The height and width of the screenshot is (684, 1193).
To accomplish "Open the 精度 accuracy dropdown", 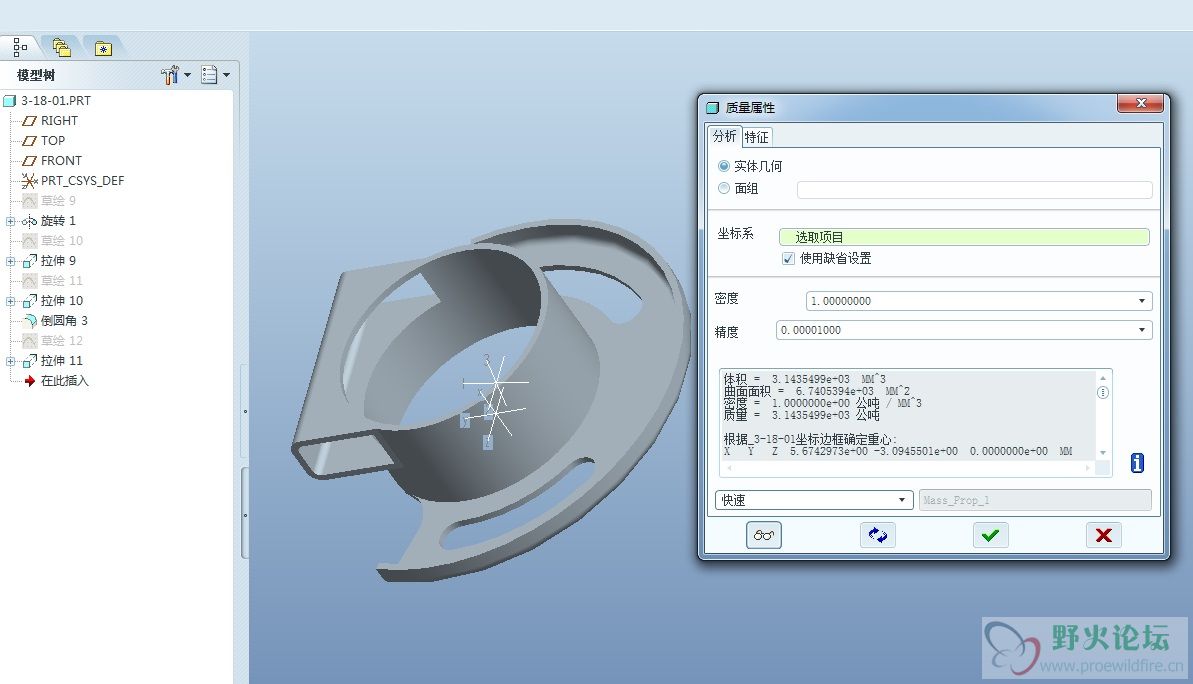I will point(1141,330).
